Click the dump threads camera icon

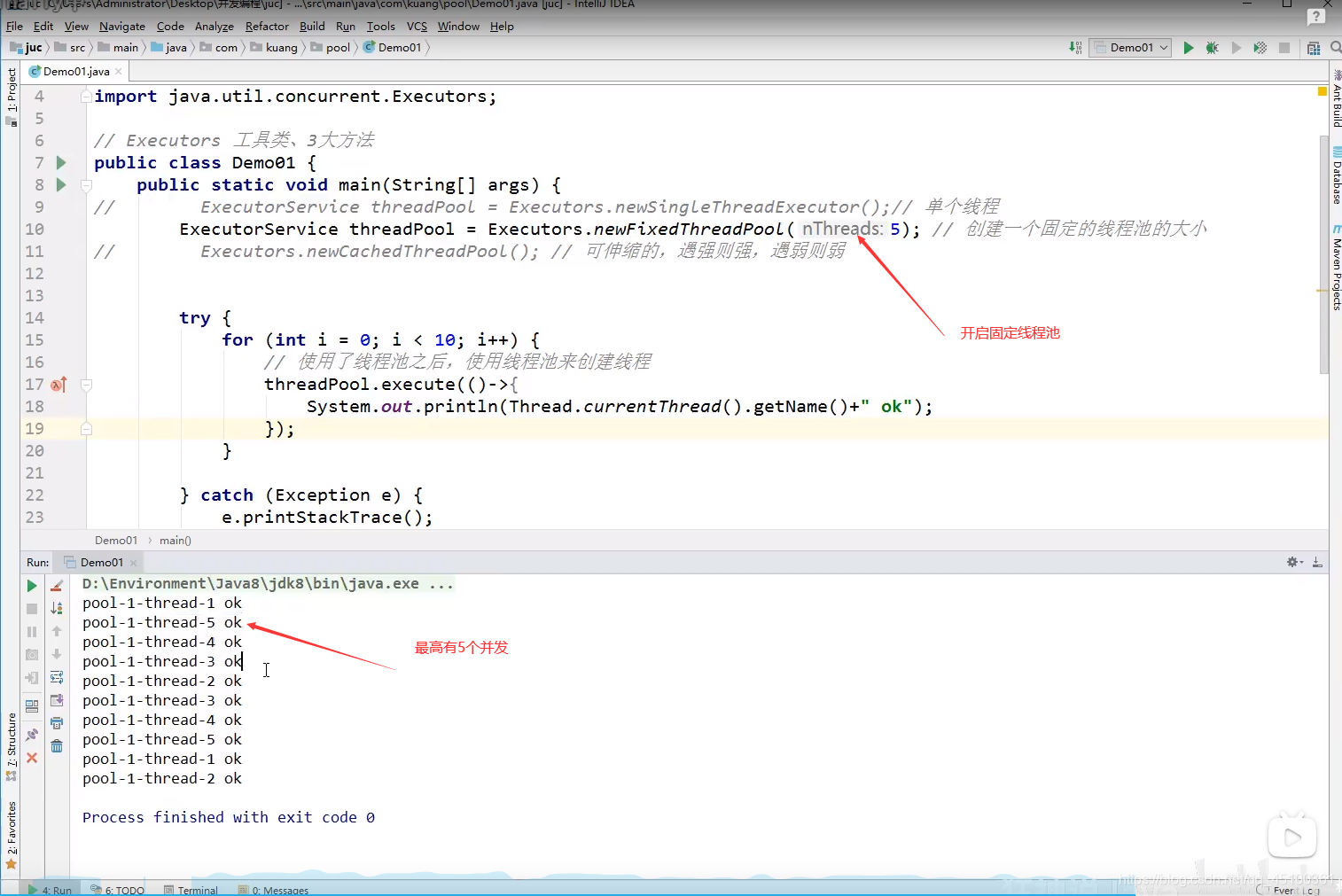(x=32, y=655)
